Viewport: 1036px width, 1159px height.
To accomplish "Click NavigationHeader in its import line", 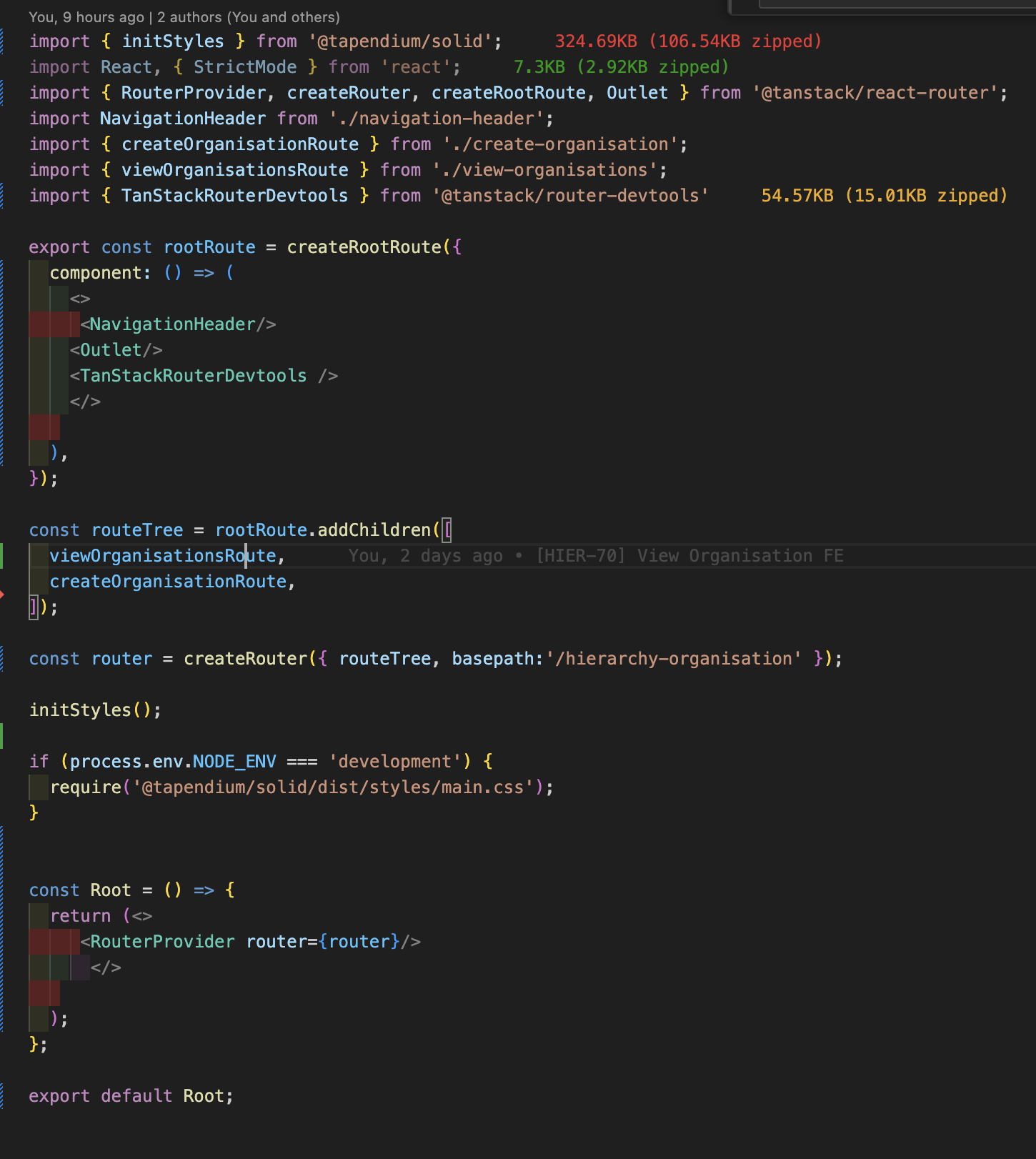I will coord(183,119).
